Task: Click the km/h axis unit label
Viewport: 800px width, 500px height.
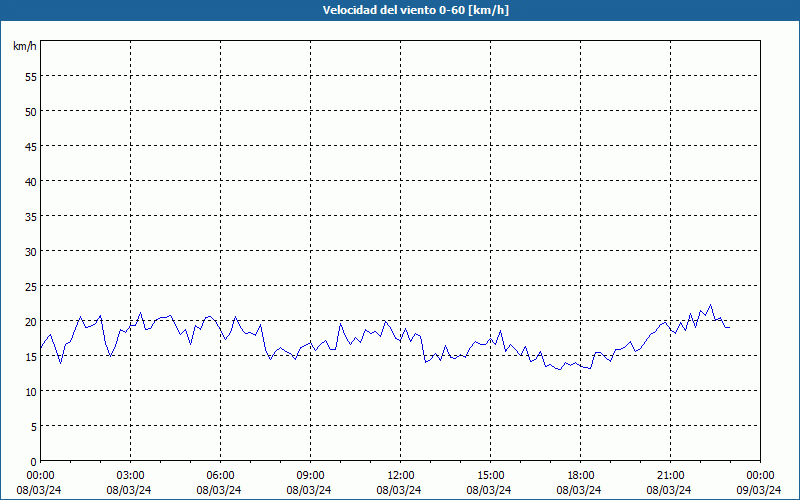Action: 25,46
